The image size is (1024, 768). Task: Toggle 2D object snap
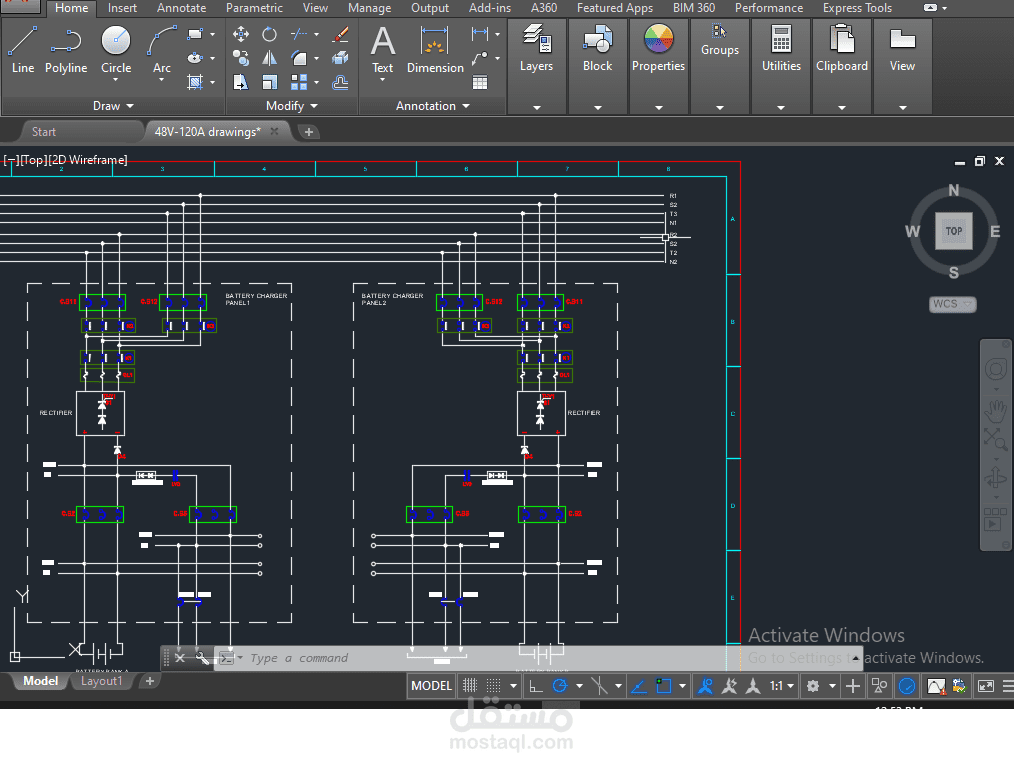(x=664, y=686)
